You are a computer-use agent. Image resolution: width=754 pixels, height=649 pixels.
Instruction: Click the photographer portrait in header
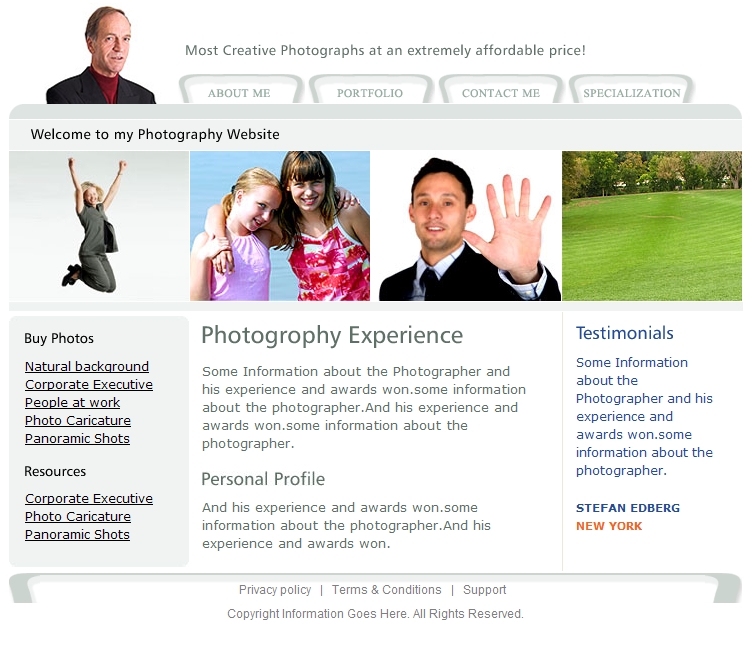[101, 55]
